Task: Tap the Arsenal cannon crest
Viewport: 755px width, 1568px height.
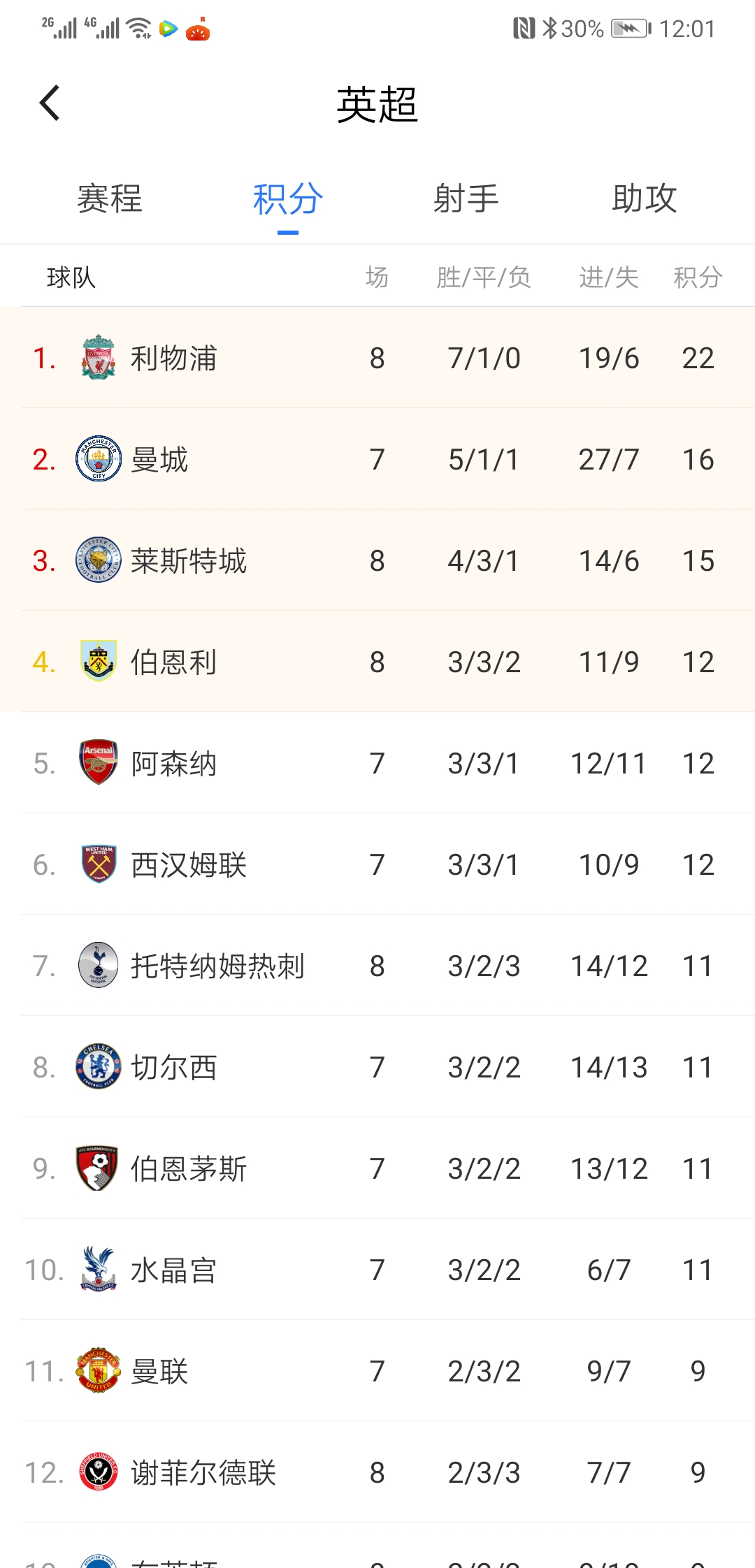Action: click(x=99, y=762)
